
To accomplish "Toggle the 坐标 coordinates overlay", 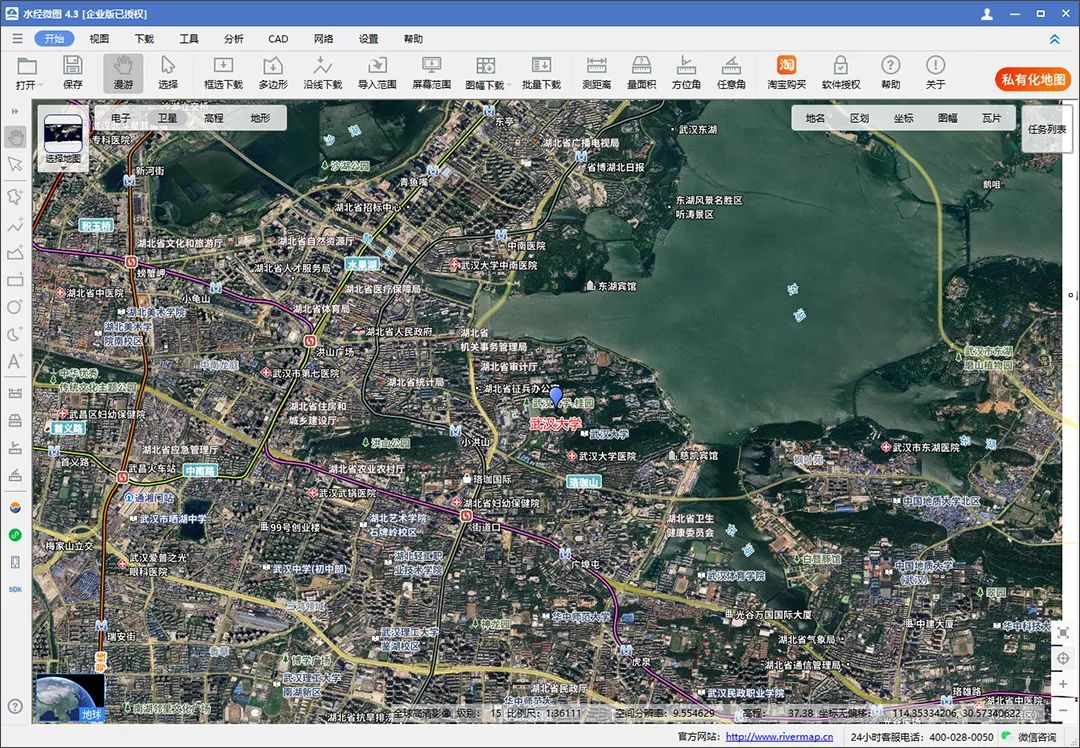I will 904,118.
